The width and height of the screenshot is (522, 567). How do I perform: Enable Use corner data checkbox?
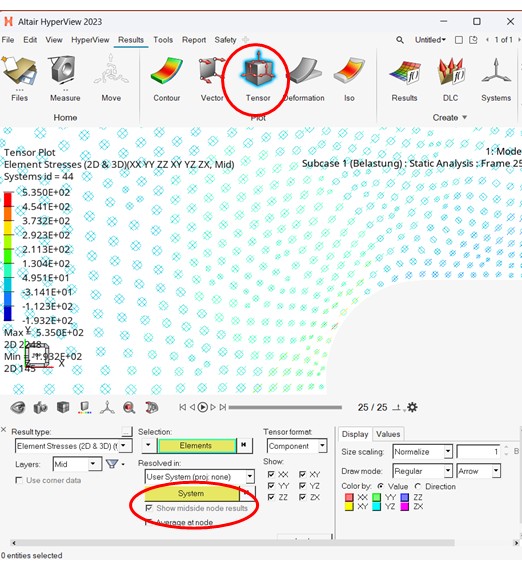click(x=19, y=480)
